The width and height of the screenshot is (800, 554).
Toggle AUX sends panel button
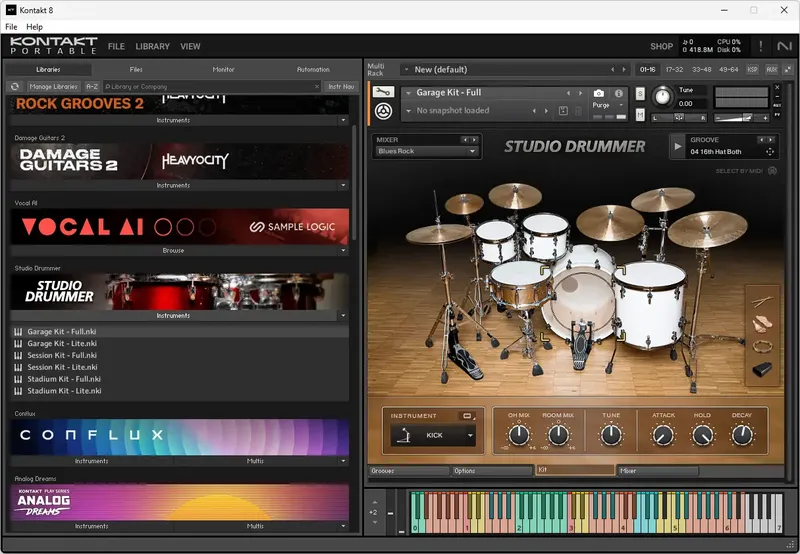pos(771,69)
